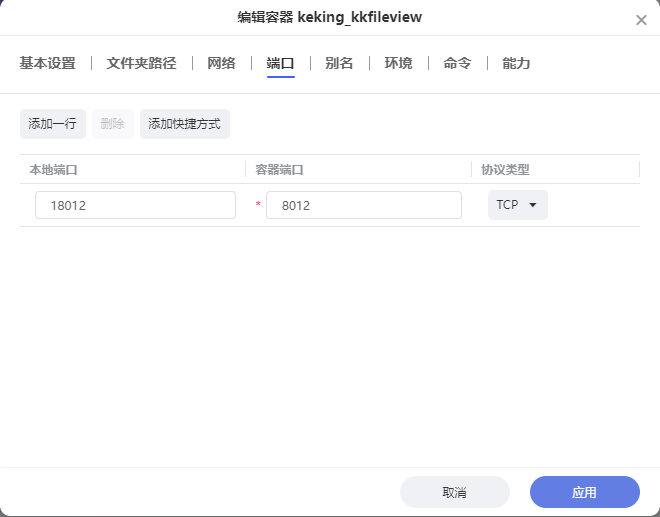Switch to the 基本设置 tab

[48, 63]
